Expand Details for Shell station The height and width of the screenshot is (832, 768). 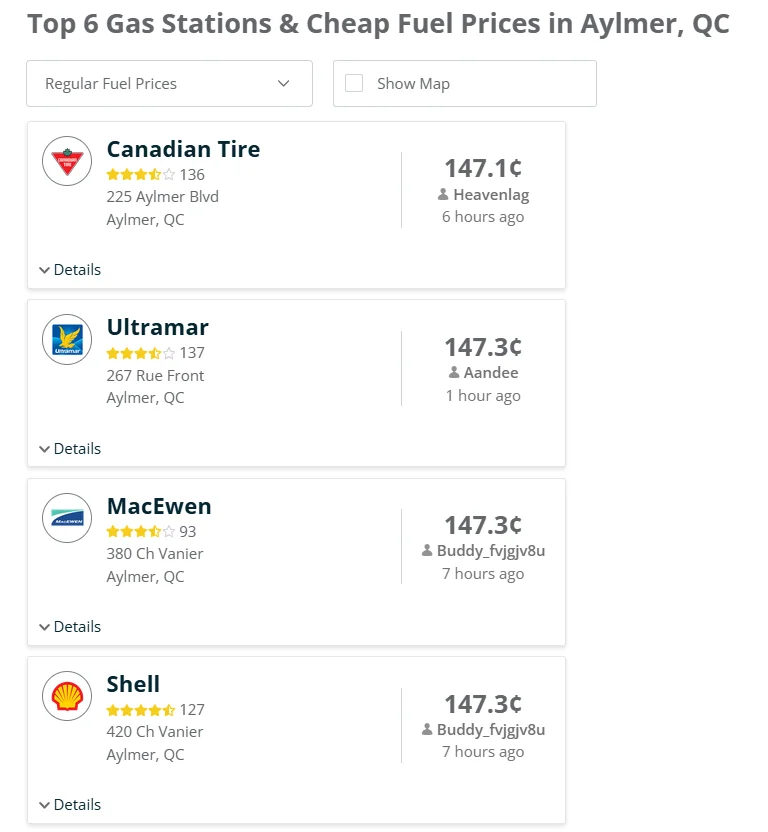coord(70,805)
